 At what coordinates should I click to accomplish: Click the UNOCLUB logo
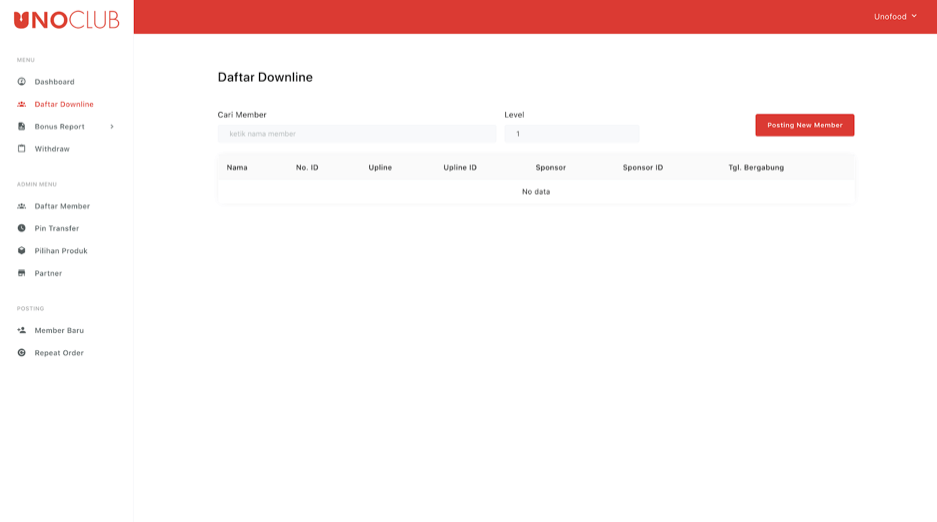click(x=66, y=19)
